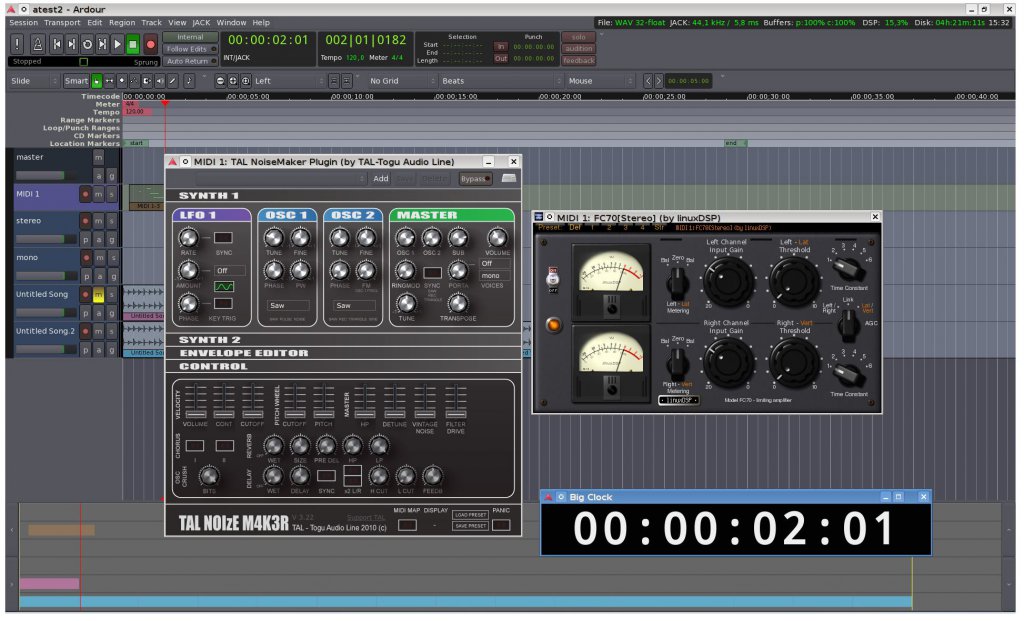Click the record-arm button on transport
The height and width of the screenshot is (621, 1024).
(150, 44)
